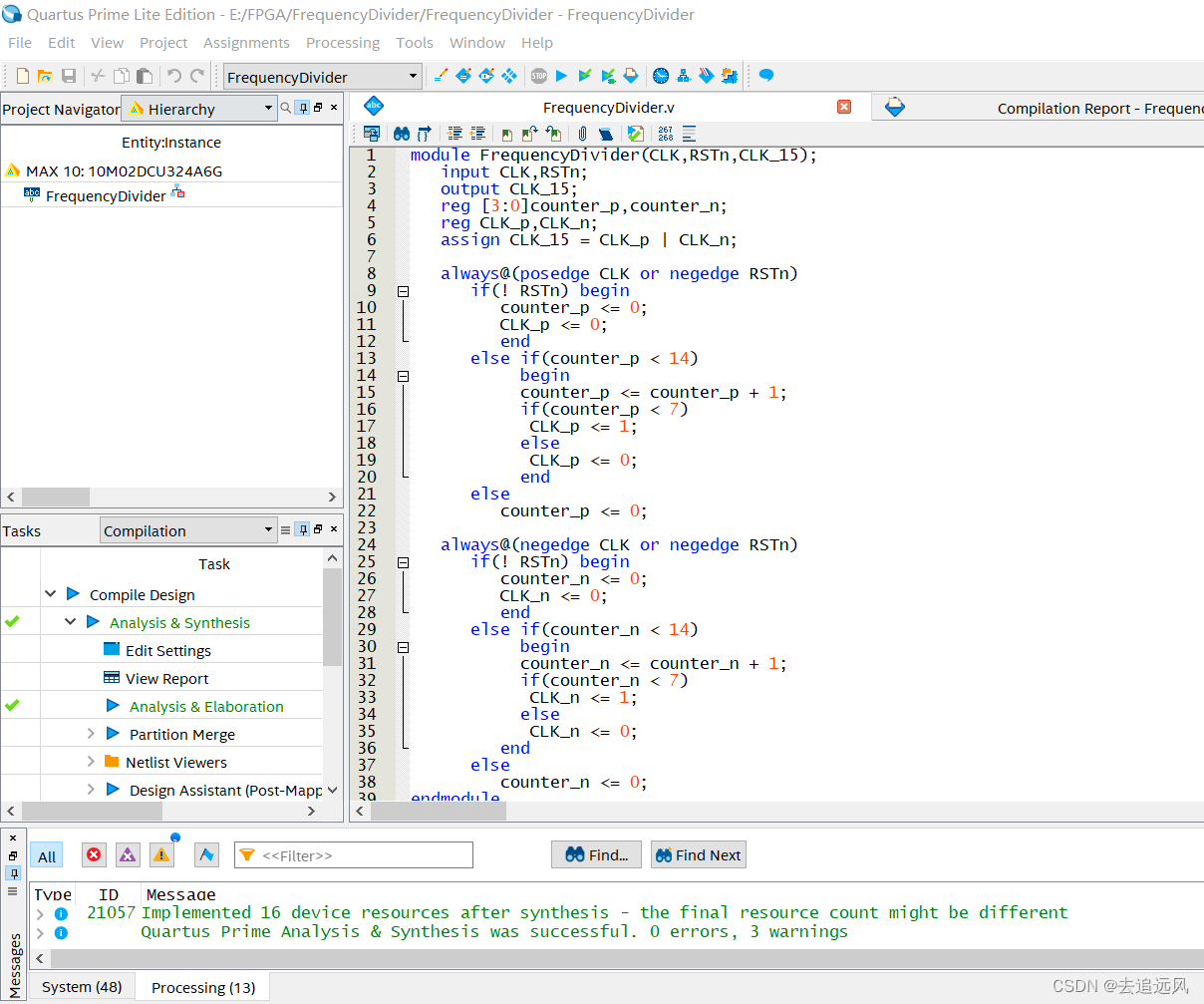The width and height of the screenshot is (1204, 1004).
Task: Expand the Design Assistant (Post-Mapping) task
Action: pyautogui.click(x=91, y=789)
